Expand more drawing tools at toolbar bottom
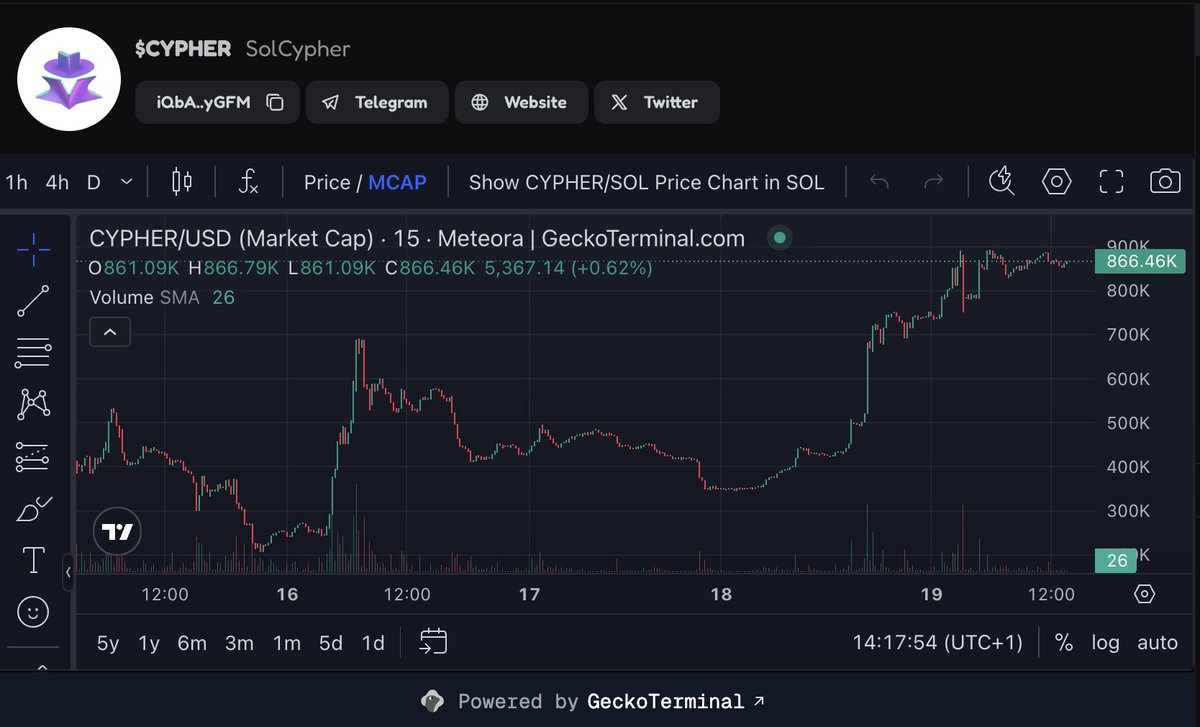Image resolution: width=1200 pixels, height=727 pixels. click(x=42, y=666)
